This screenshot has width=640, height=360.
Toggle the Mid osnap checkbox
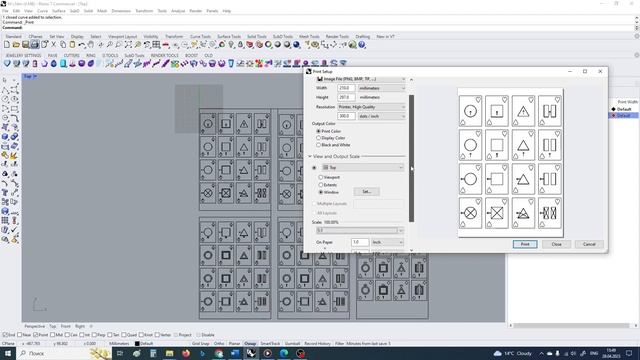[52, 335]
